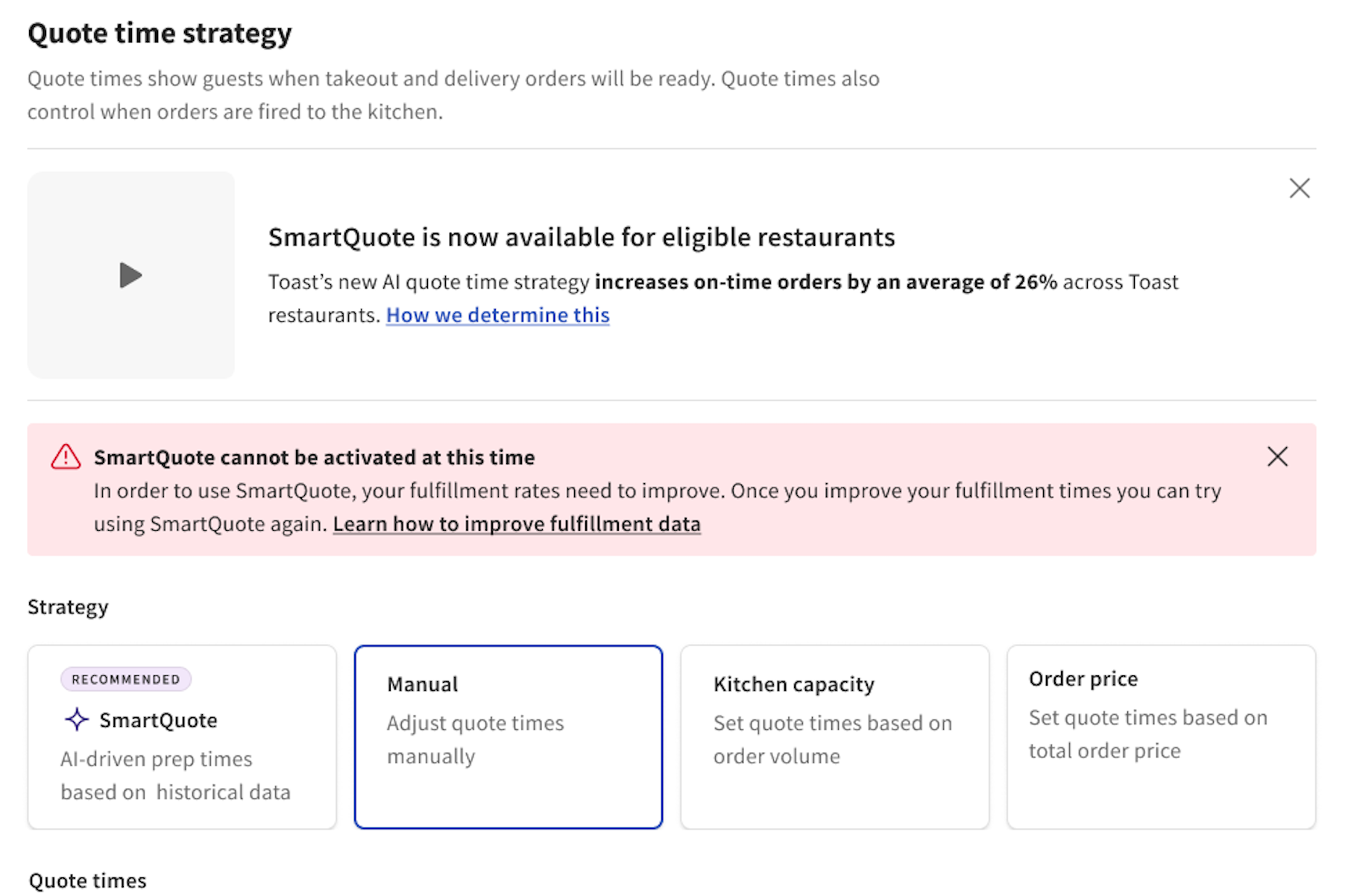Click the RECOMMENDED badge on SmartQuote
The width and height of the screenshot is (1345, 896).
click(125, 678)
